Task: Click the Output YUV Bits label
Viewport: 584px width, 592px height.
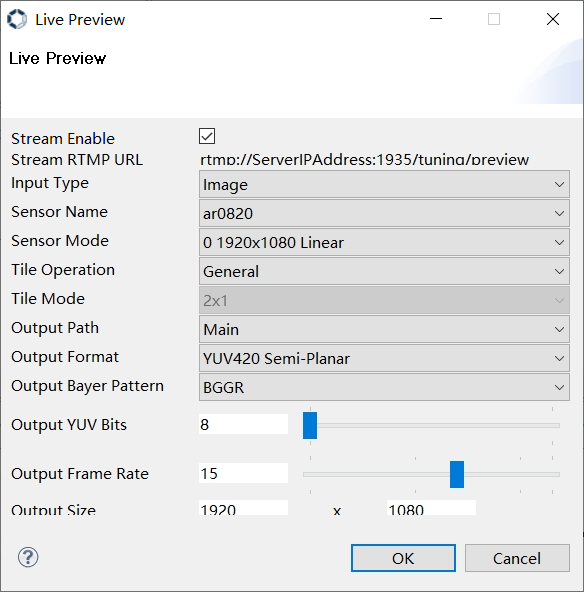Action: coord(69,425)
